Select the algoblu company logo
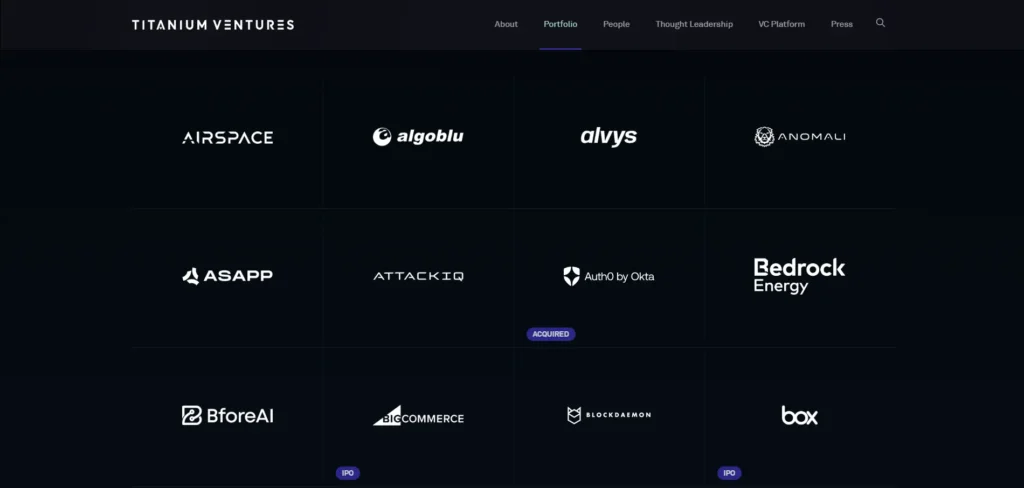 pyautogui.click(x=418, y=137)
